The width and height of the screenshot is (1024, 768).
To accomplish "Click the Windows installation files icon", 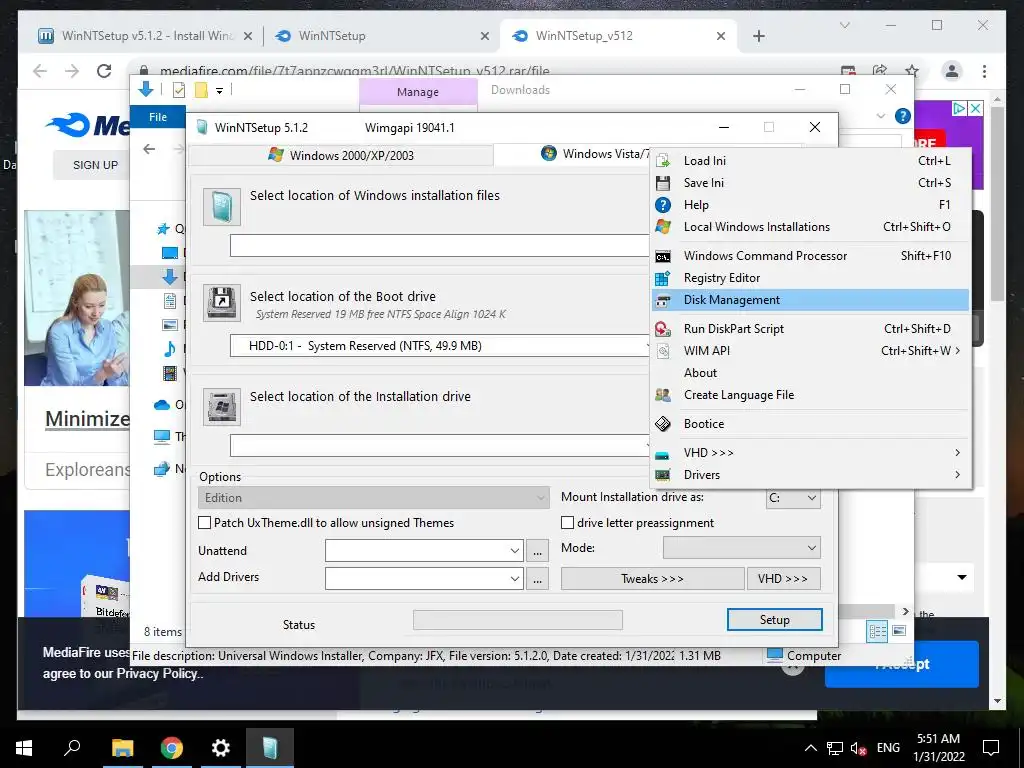I will click(x=222, y=207).
